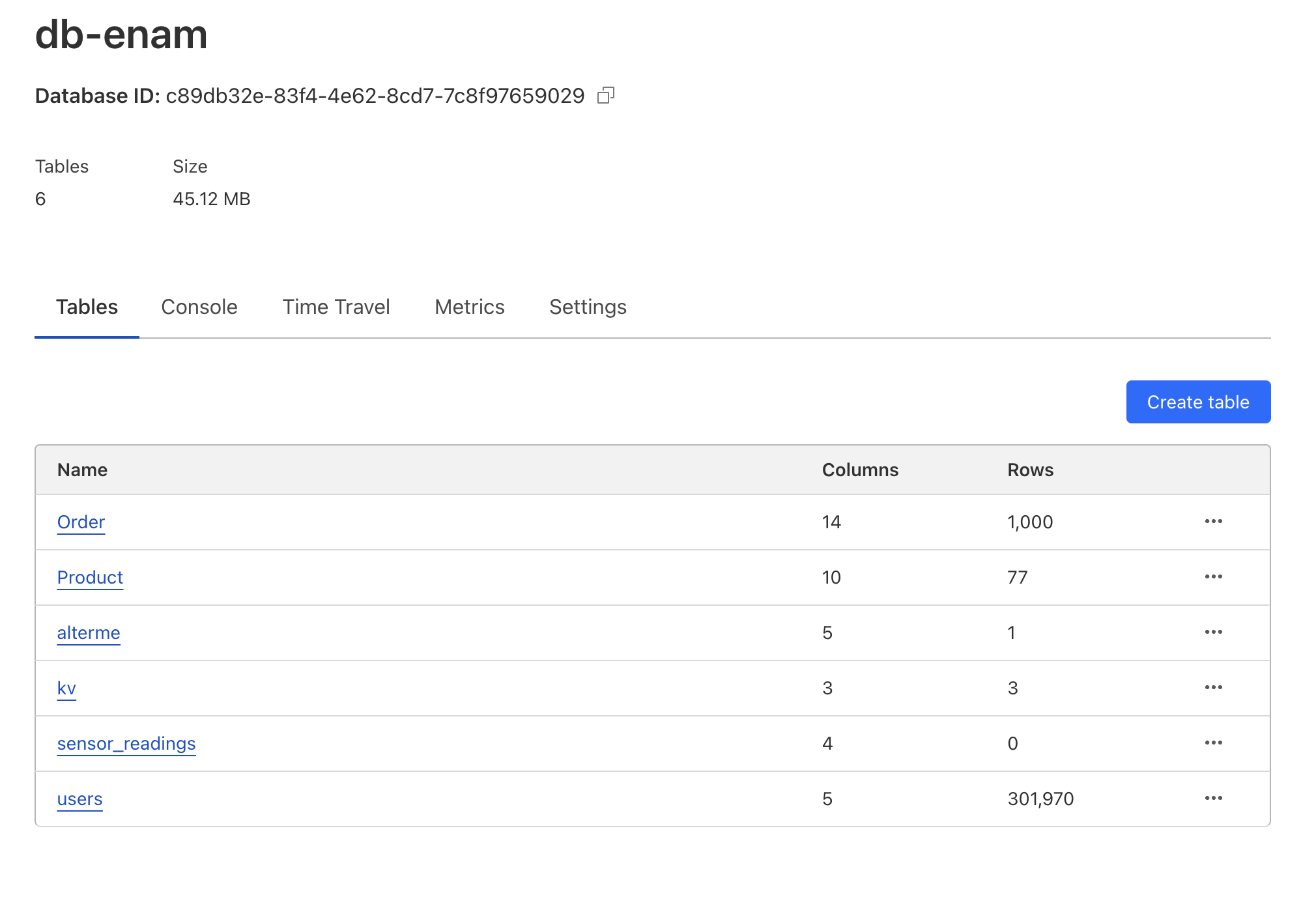1316x908 pixels.
Task: Open the Product table link
Action: point(90,578)
